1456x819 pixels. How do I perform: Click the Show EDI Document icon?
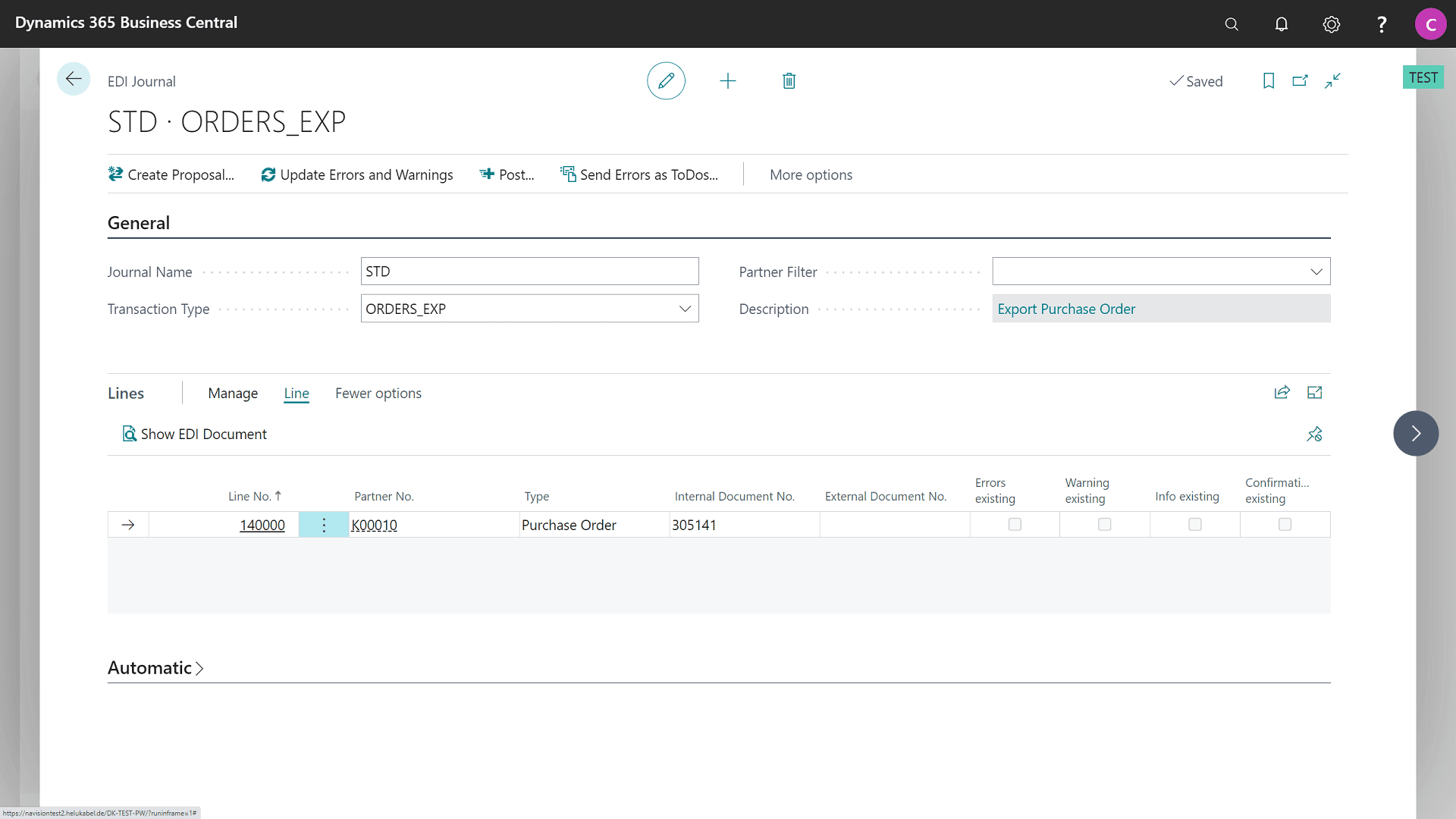click(128, 433)
